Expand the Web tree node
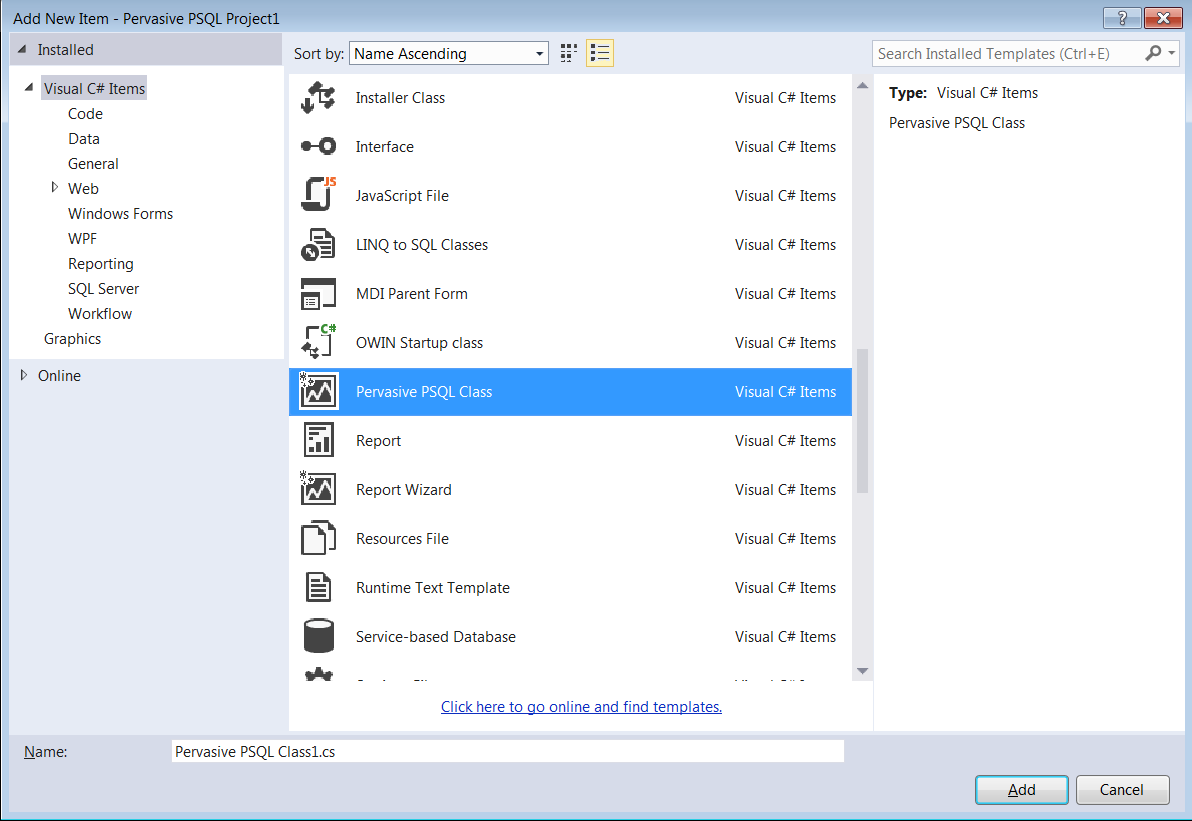This screenshot has height=821, width=1192. [x=55, y=187]
